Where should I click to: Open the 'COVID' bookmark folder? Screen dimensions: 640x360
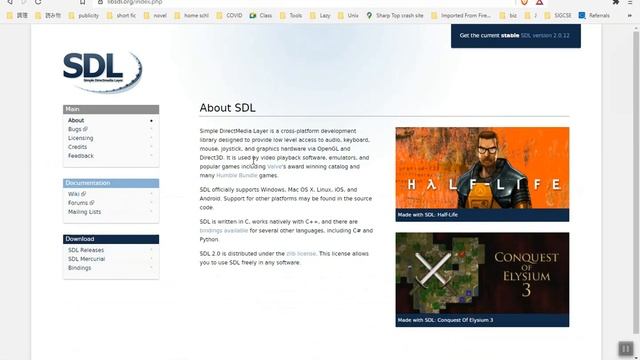point(229,16)
